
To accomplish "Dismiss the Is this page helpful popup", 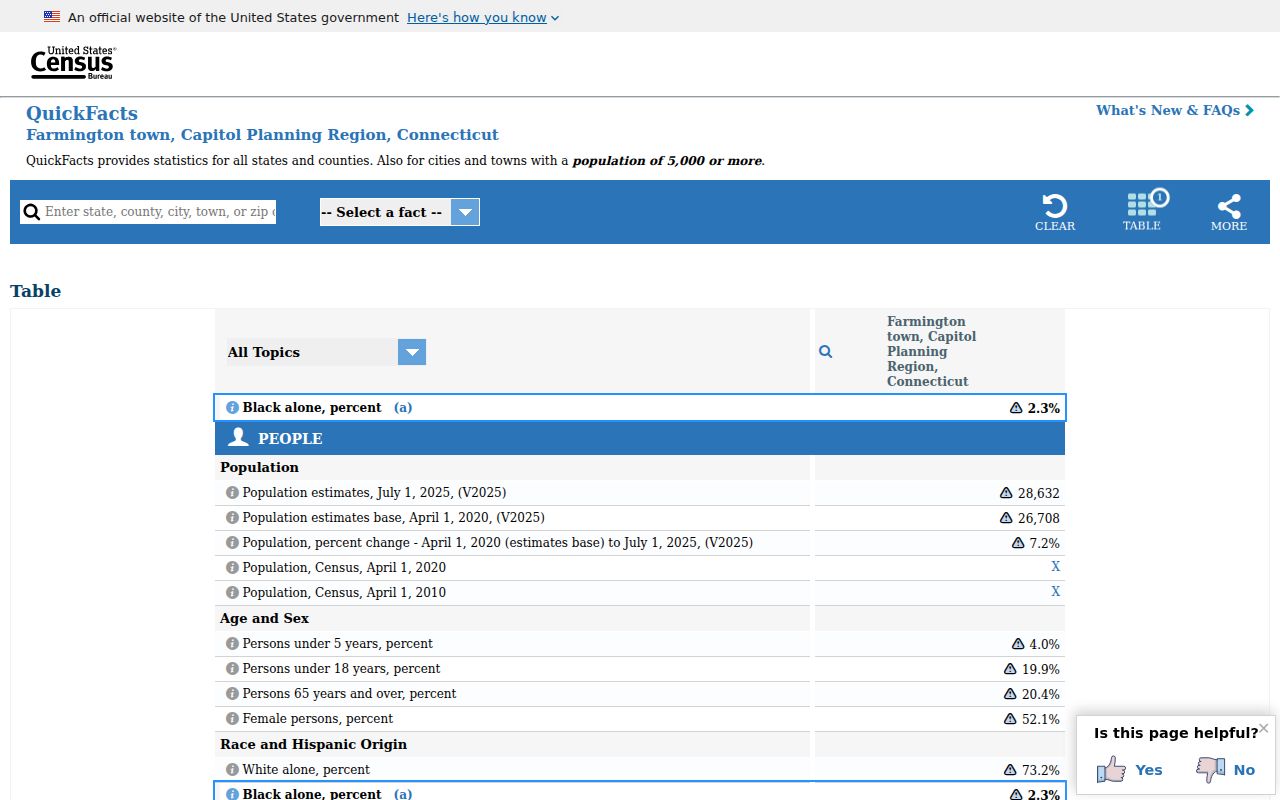I will [x=1264, y=728].
